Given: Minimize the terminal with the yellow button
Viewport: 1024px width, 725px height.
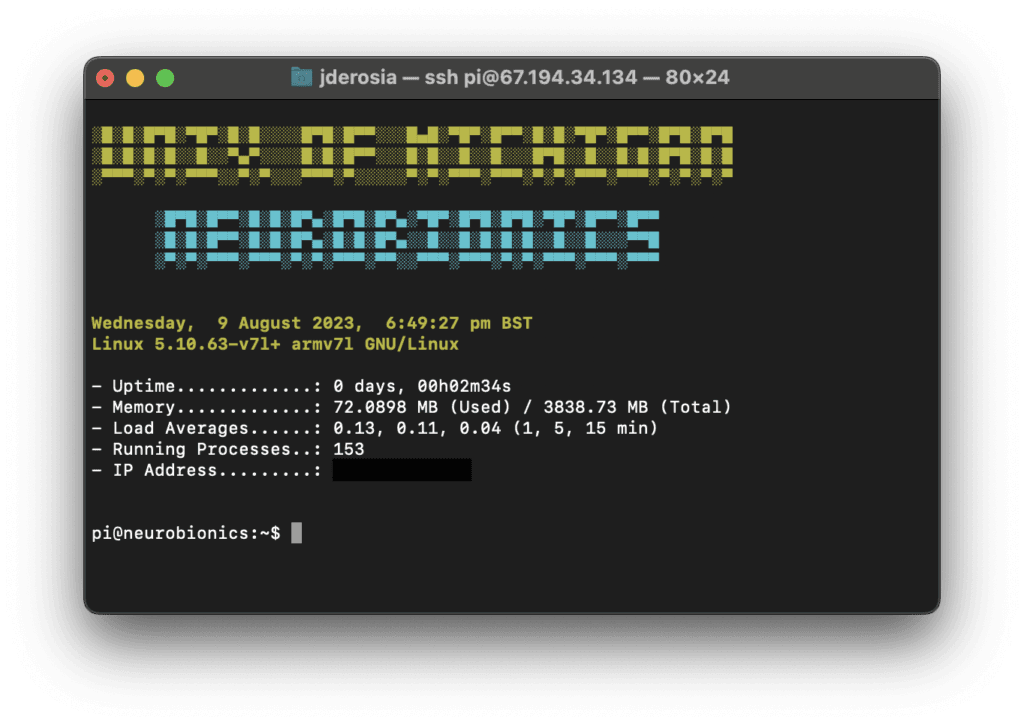Looking at the screenshot, I should [x=135, y=78].
